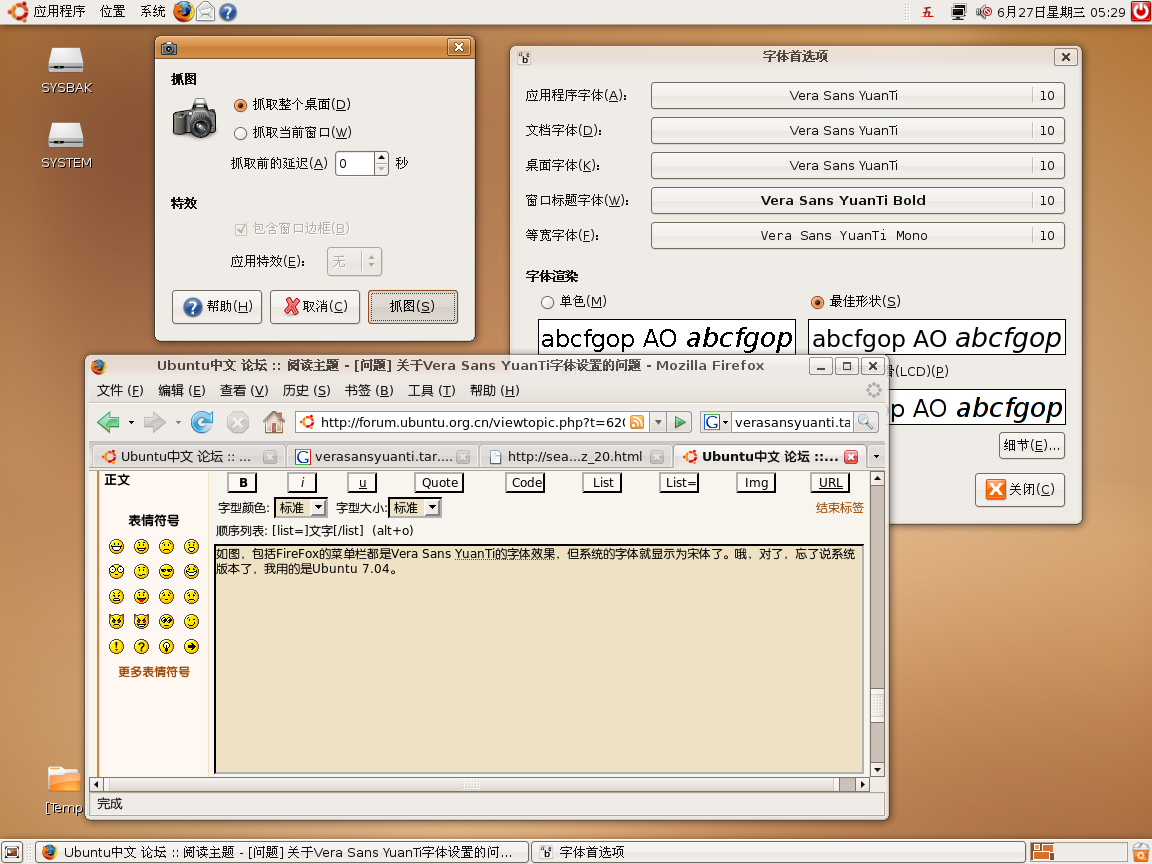Click the red power button in panel
The image size is (1152, 864).
[x=1141, y=12]
